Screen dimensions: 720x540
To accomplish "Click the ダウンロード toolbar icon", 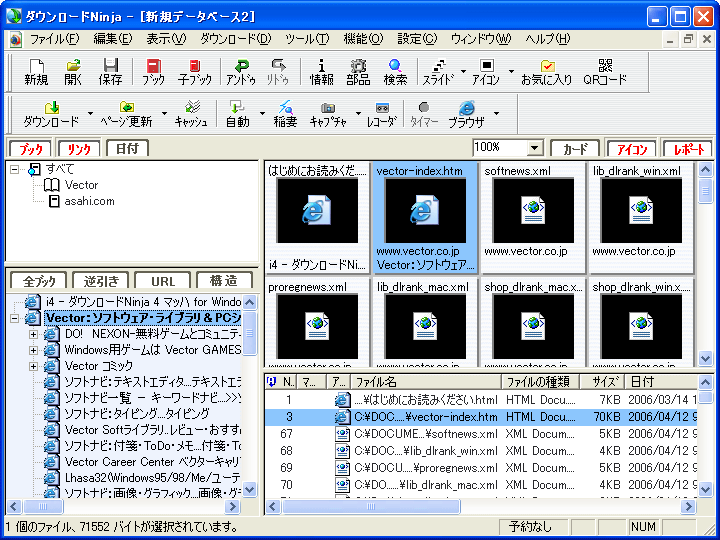I will click(51, 114).
